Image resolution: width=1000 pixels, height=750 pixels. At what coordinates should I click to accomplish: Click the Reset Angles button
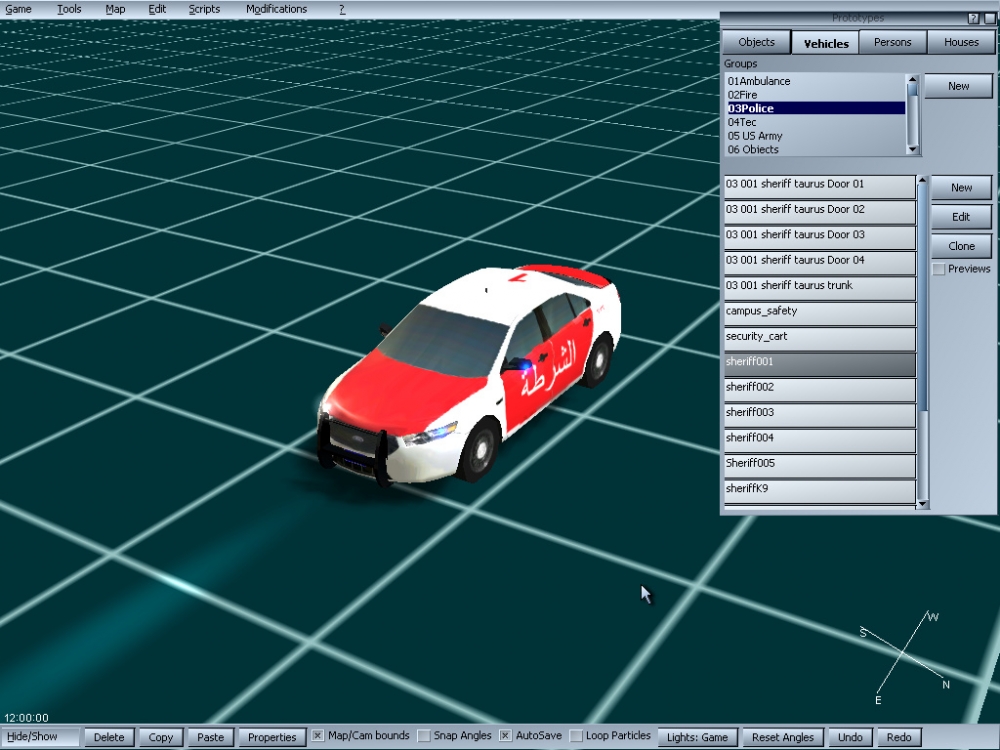pos(783,737)
